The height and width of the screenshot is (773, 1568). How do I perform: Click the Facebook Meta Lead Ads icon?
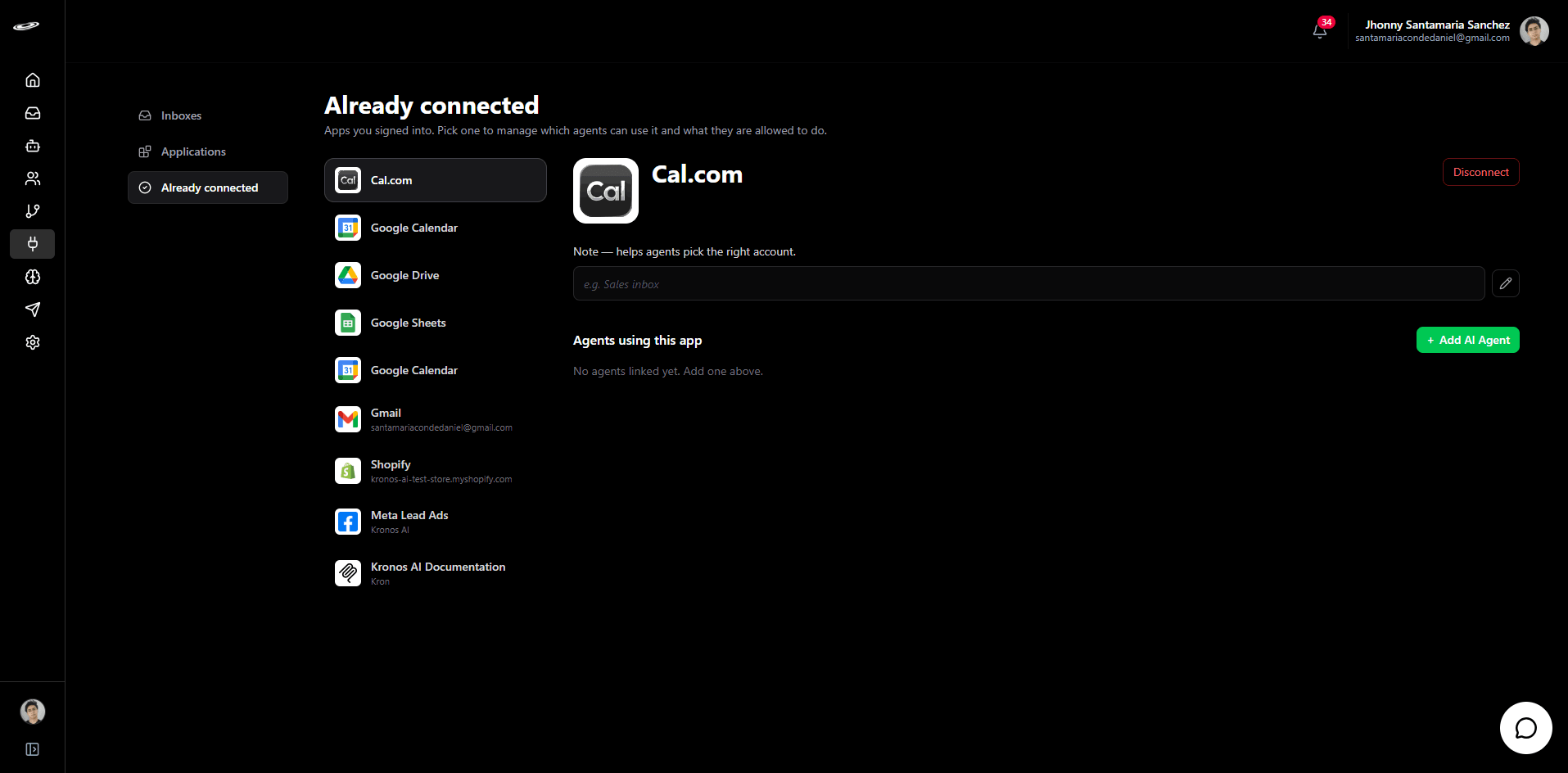[x=348, y=522]
